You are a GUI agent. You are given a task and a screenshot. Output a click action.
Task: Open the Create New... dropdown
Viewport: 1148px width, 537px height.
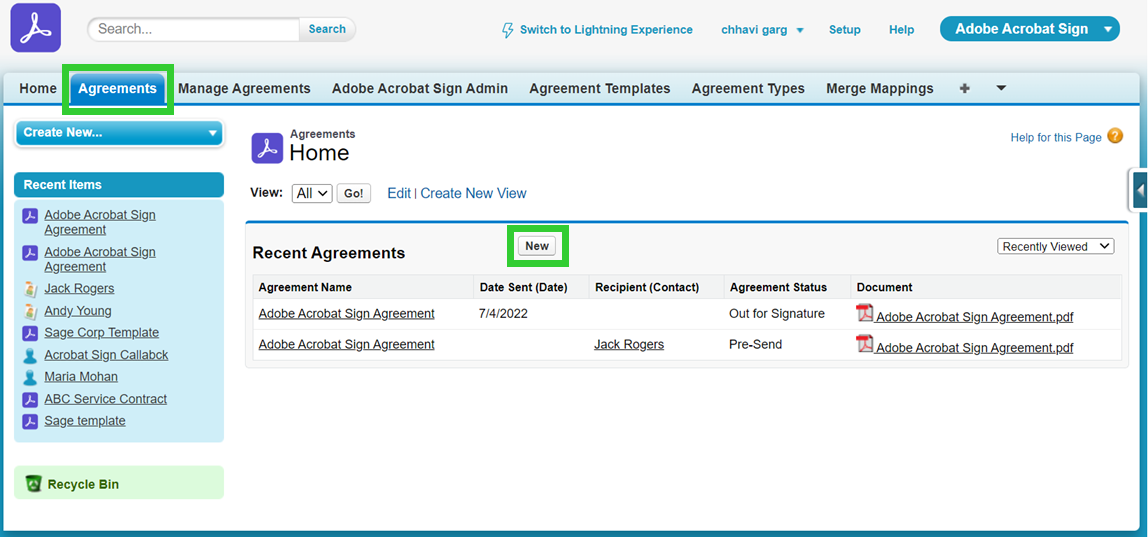pyautogui.click(x=119, y=133)
